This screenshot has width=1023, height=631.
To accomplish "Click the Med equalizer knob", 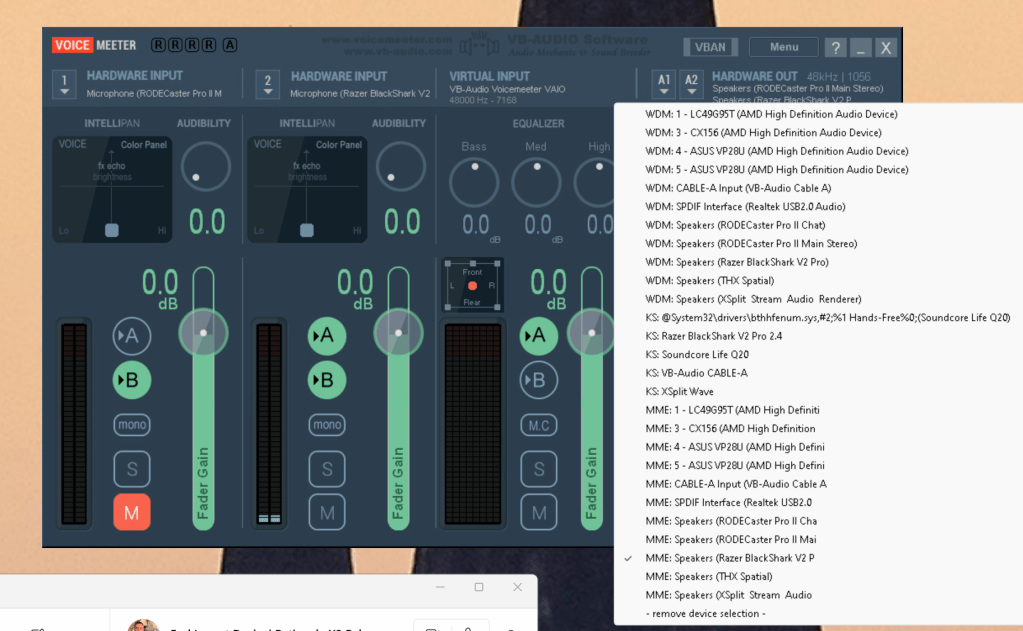I will [536, 183].
